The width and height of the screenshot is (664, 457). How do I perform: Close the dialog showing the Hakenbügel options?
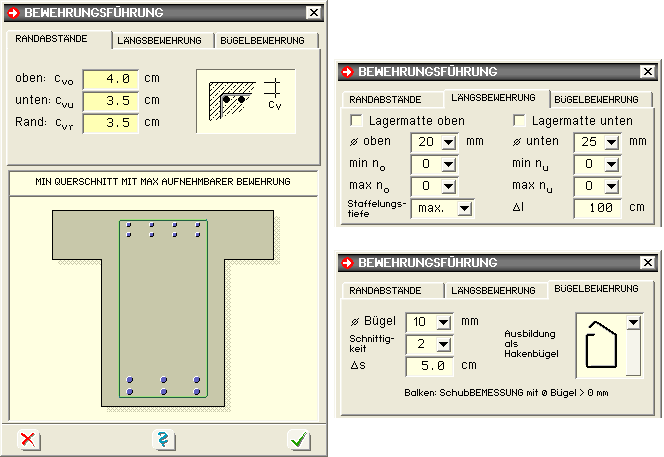click(x=650, y=263)
